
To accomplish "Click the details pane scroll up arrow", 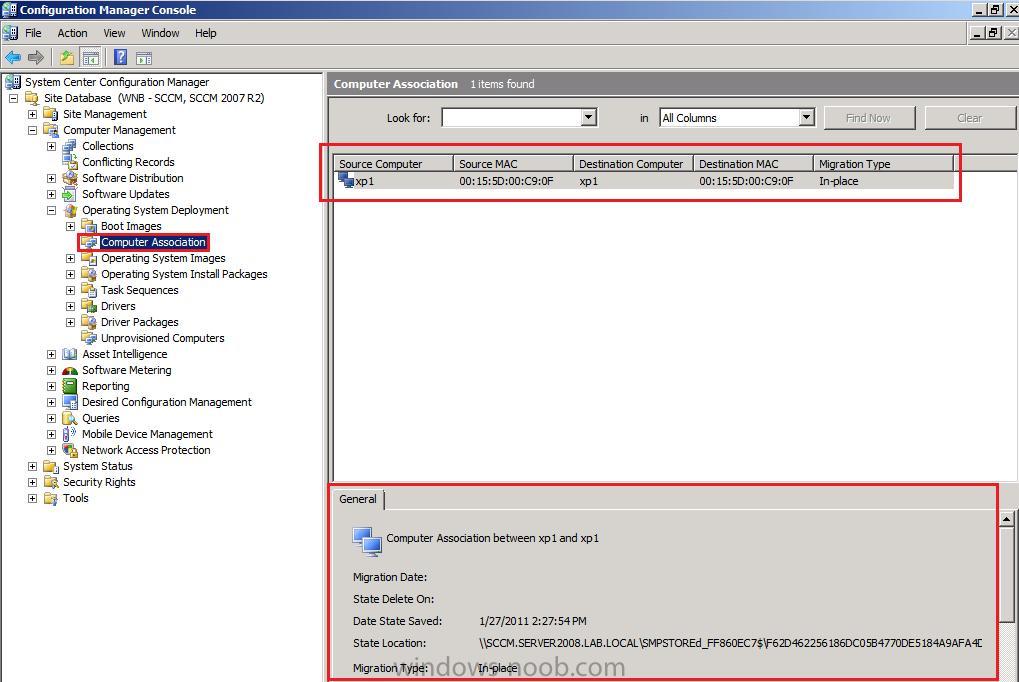I will [1007, 519].
